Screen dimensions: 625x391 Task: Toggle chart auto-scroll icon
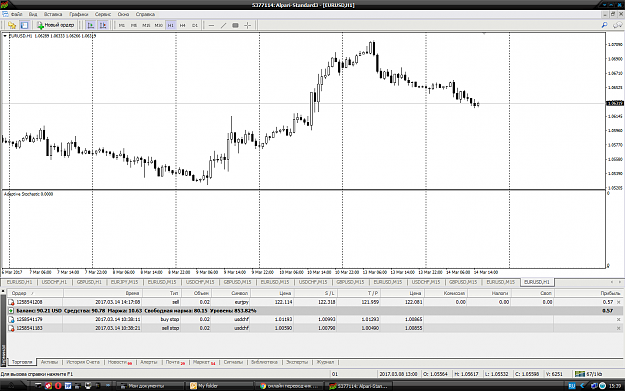(91, 25)
